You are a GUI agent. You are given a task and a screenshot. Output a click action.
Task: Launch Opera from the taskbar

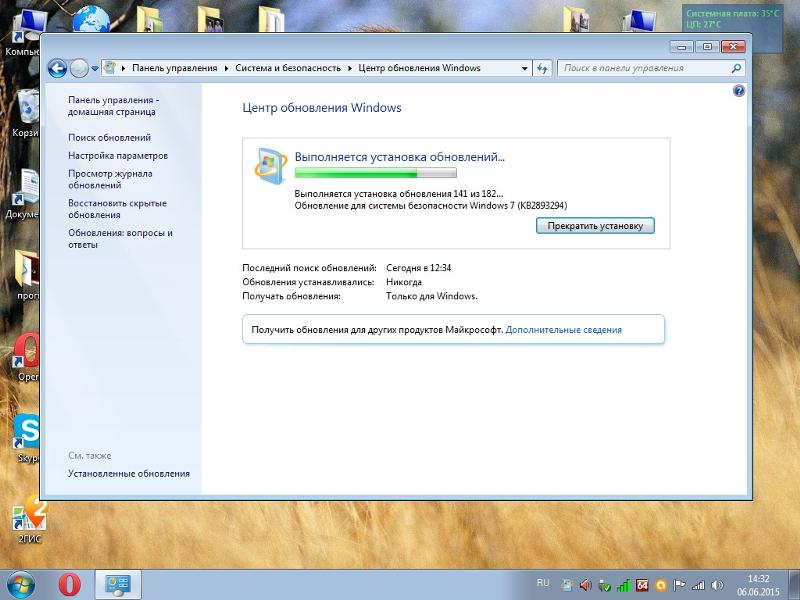(x=69, y=585)
